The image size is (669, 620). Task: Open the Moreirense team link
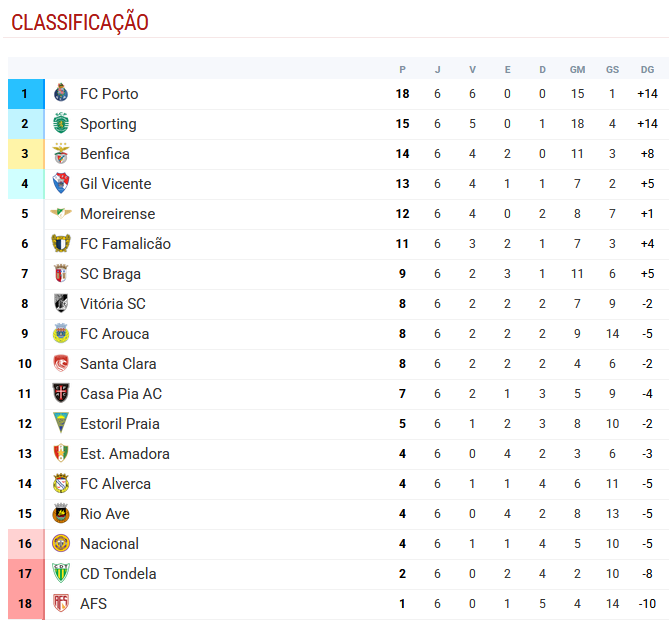[x=117, y=214]
